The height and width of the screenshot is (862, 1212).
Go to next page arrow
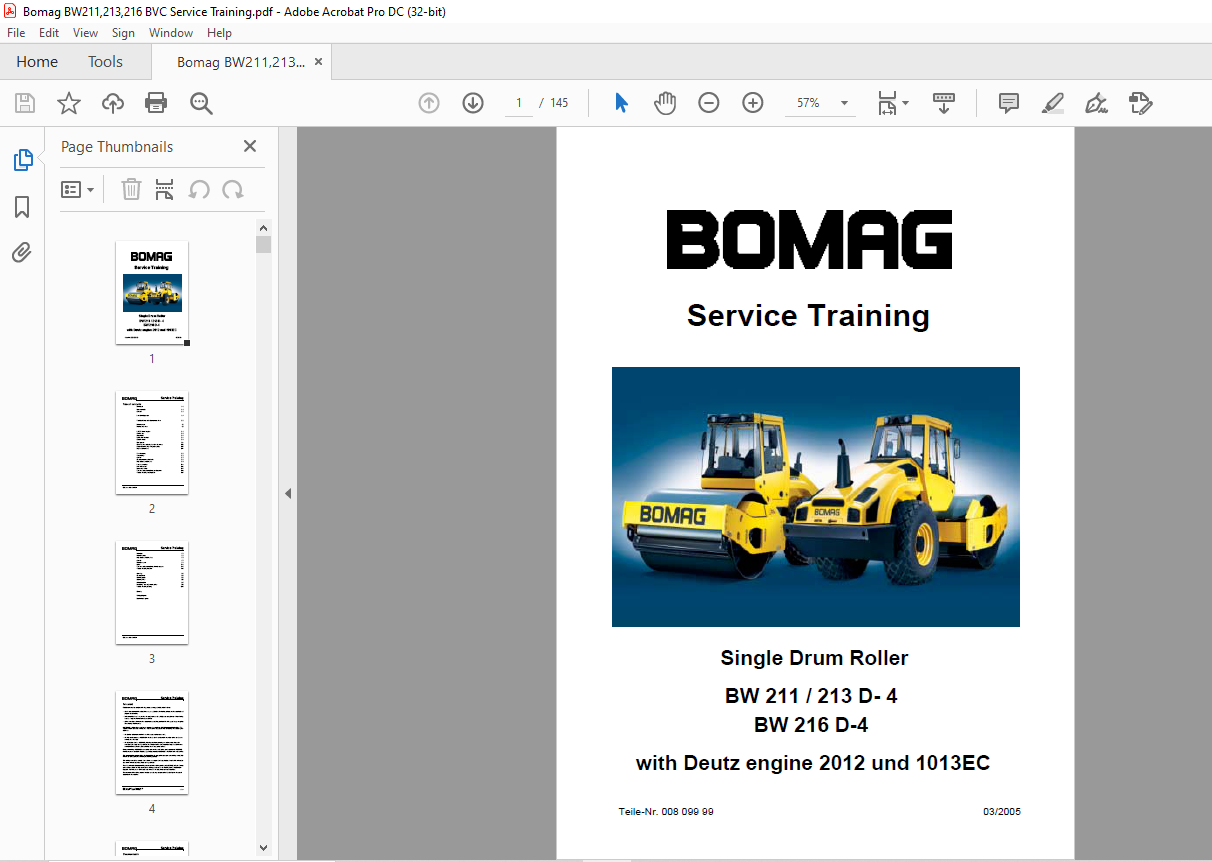pyautogui.click(x=473, y=103)
